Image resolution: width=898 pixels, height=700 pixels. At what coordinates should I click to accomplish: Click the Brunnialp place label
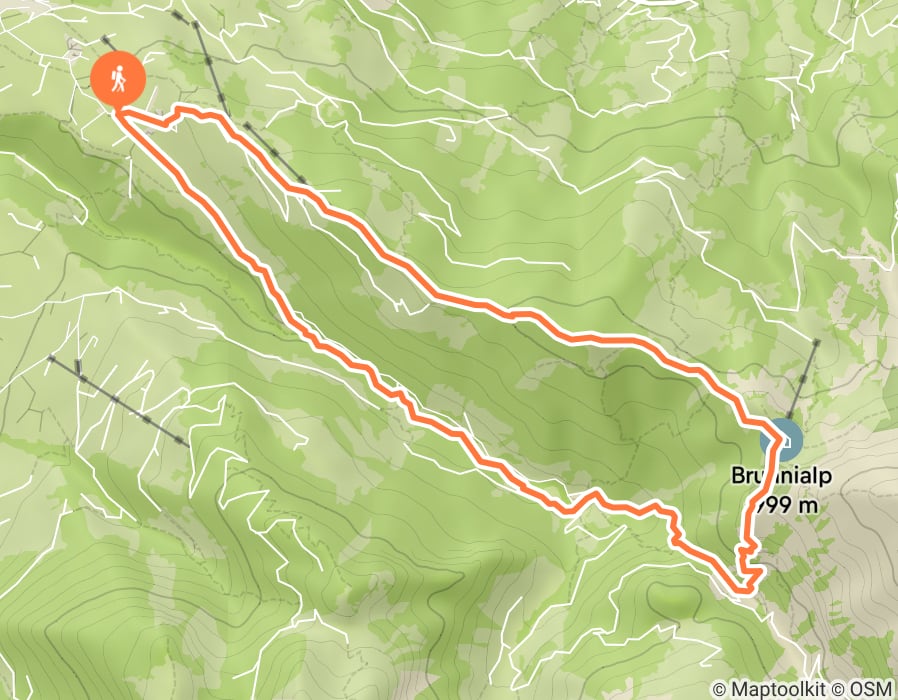(x=781, y=475)
